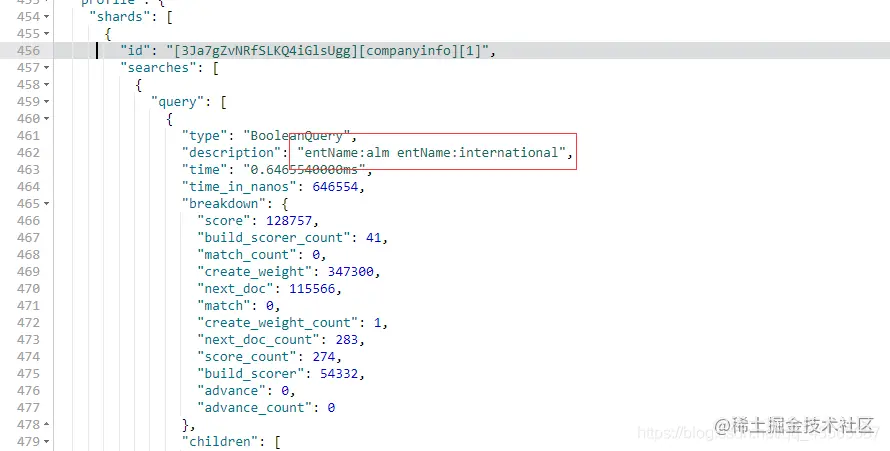Click the build_scorer_count value 41

click(x=373, y=238)
